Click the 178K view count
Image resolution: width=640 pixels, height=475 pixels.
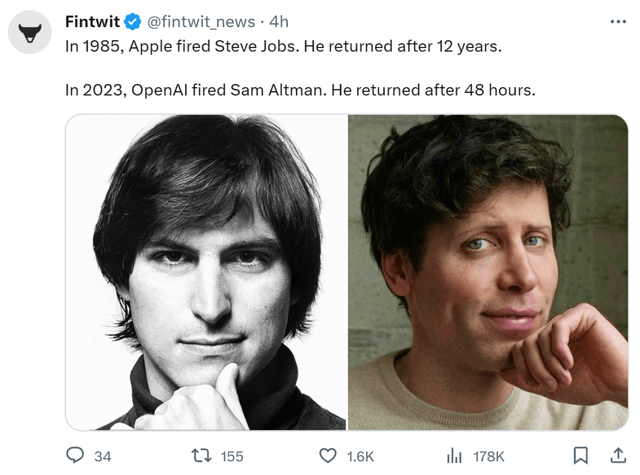point(489,456)
